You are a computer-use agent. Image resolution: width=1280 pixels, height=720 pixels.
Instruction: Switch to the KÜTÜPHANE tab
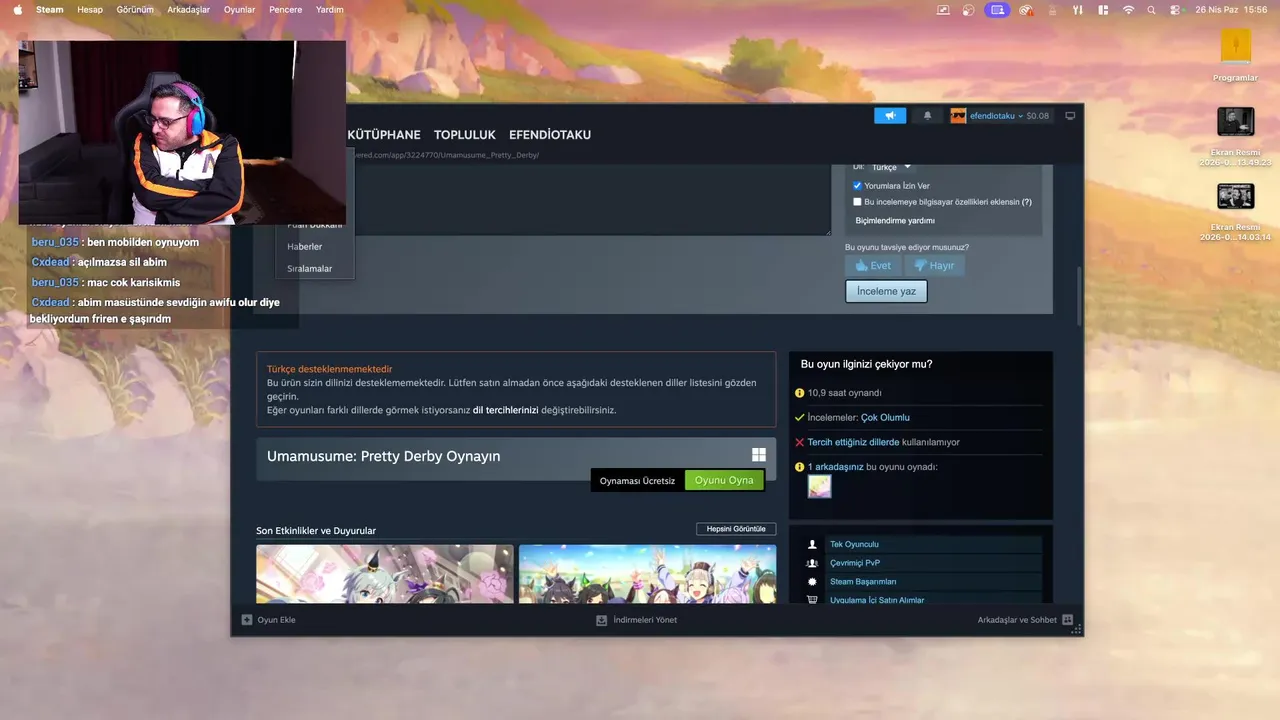pos(384,135)
